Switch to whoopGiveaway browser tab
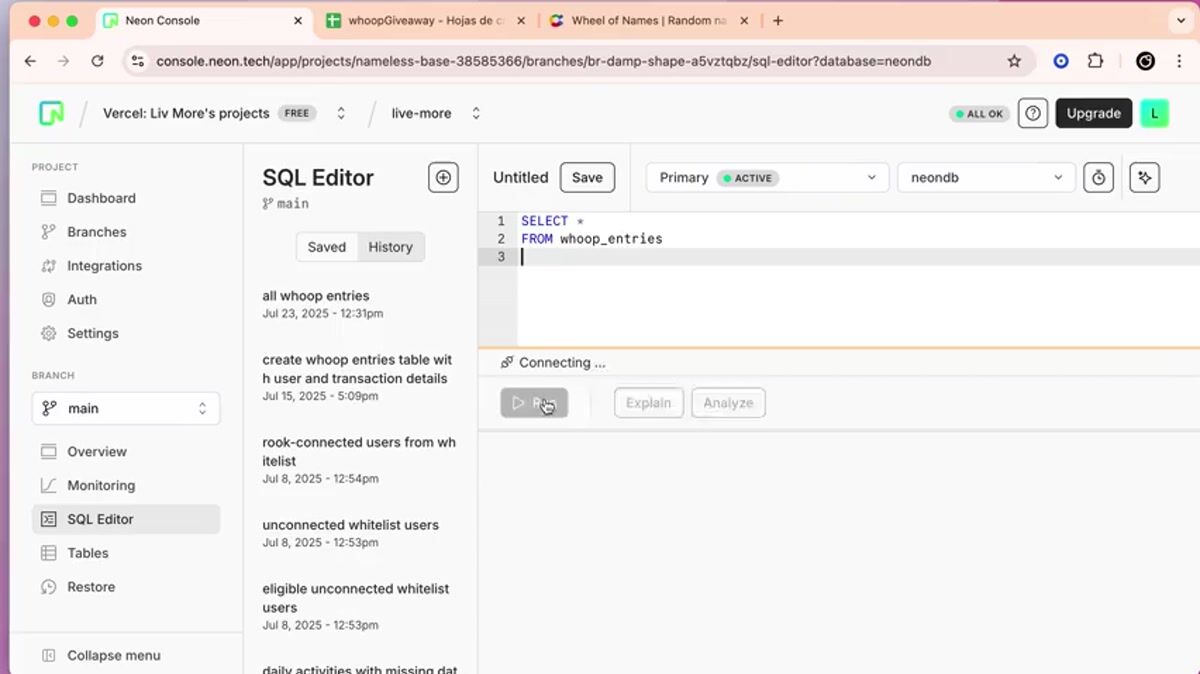Image resolution: width=1200 pixels, height=674 pixels. pos(427,20)
